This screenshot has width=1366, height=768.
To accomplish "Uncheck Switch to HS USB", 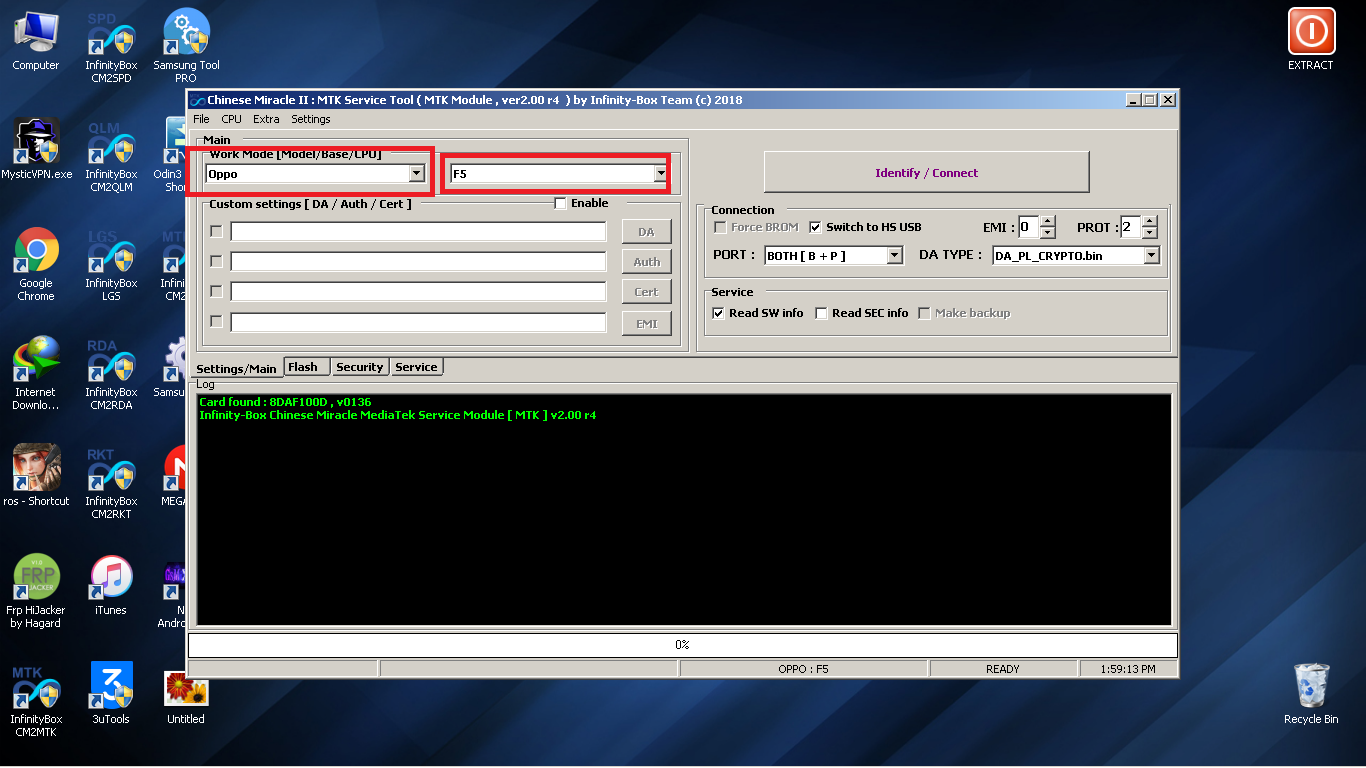I will coord(815,227).
